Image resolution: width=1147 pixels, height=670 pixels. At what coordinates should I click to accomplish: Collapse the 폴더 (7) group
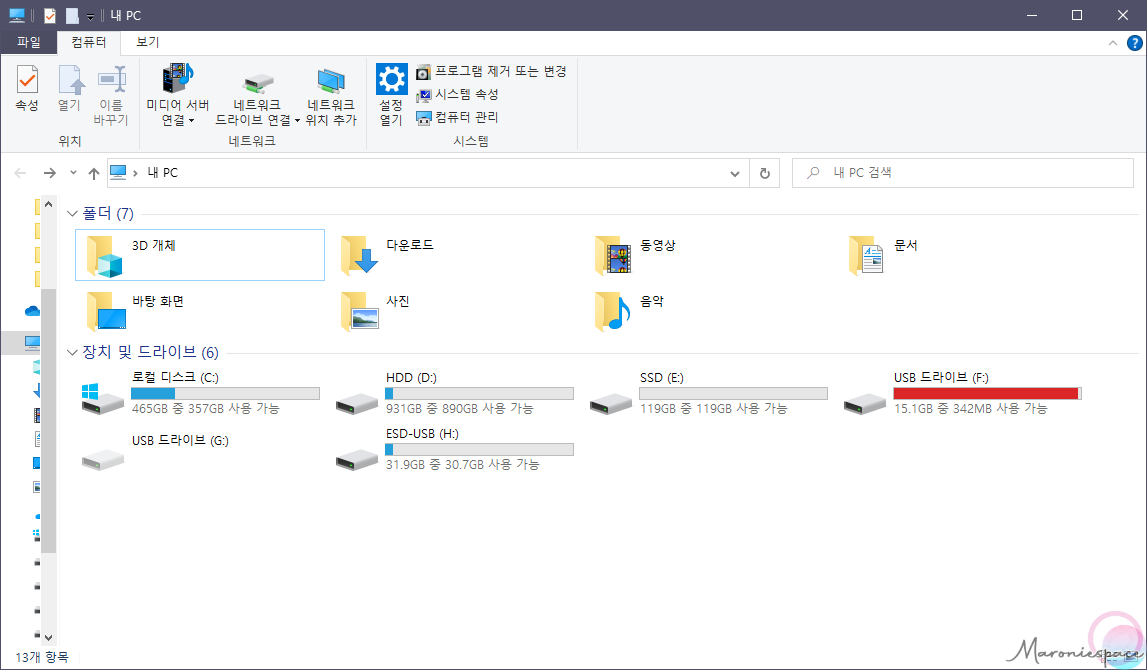point(72,214)
